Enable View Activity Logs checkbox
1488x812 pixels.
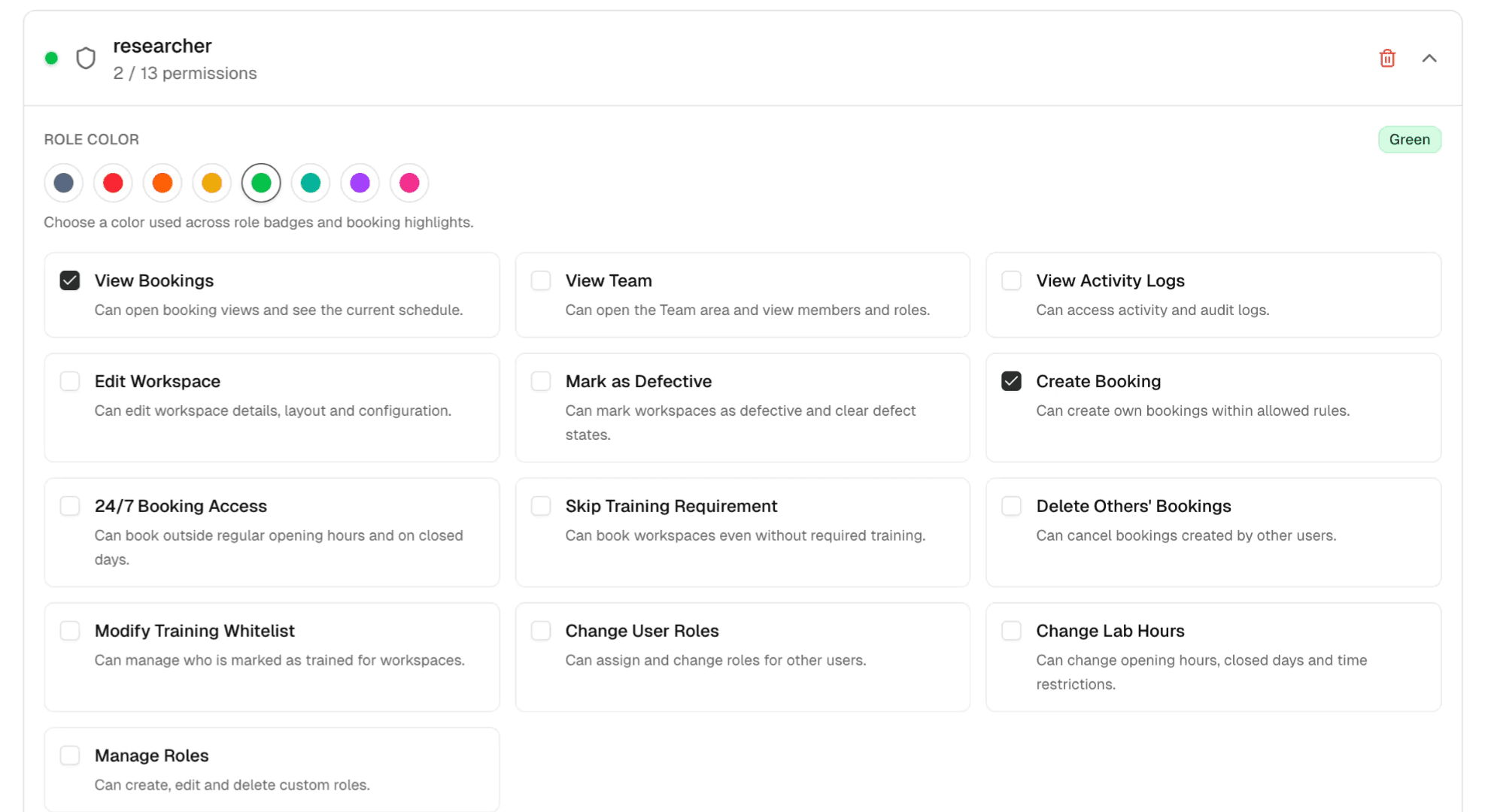click(1011, 280)
